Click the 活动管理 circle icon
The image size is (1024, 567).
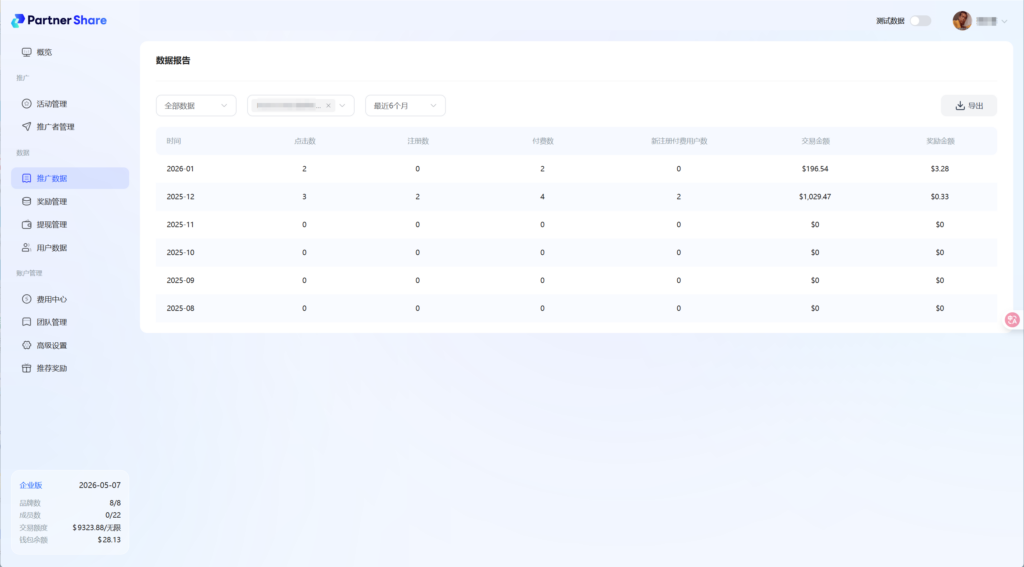pos(27,104)
